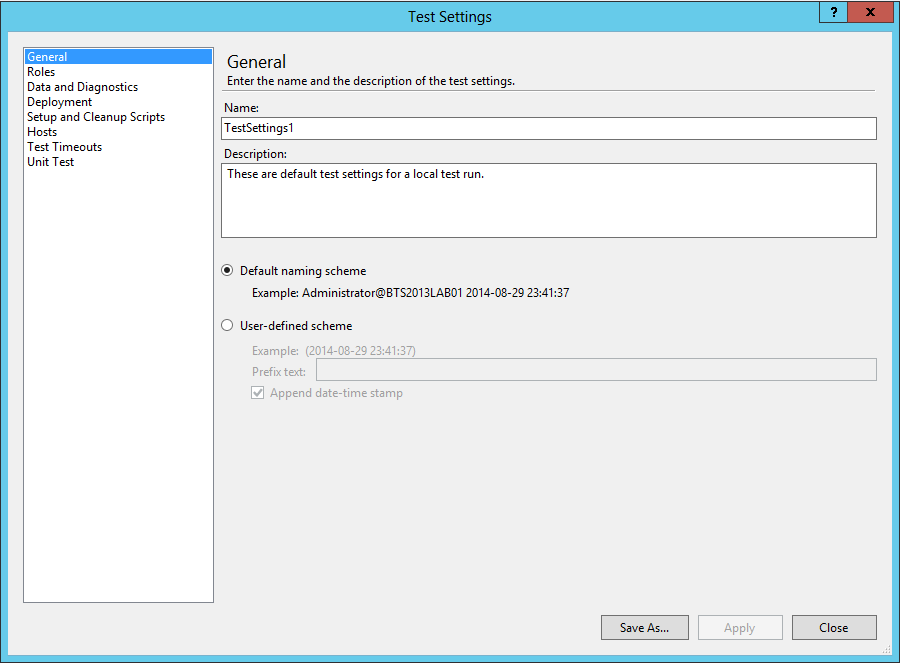
Task: Click the Apply button
Action: (740, 627)
